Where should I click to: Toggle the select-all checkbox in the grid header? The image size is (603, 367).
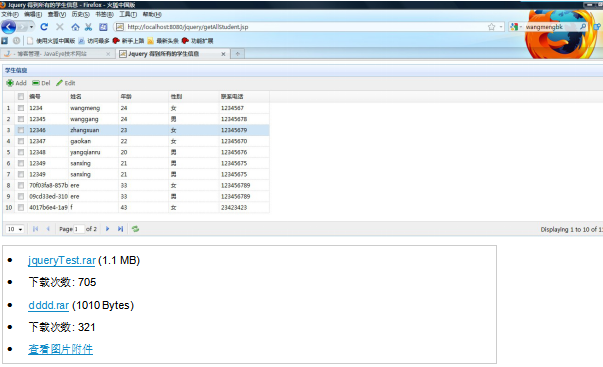[21, 97]
